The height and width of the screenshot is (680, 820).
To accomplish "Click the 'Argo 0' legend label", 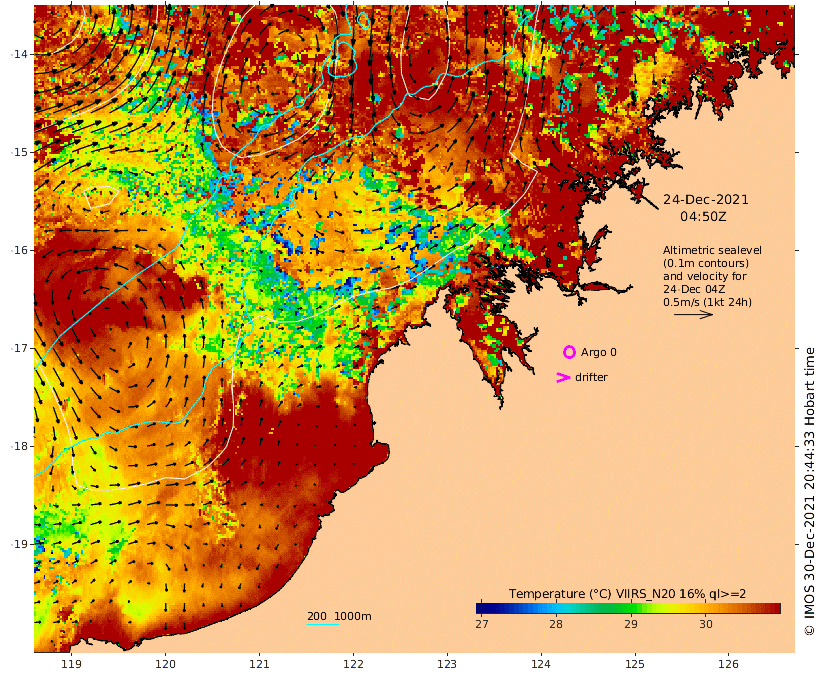I will click(598, 353).
